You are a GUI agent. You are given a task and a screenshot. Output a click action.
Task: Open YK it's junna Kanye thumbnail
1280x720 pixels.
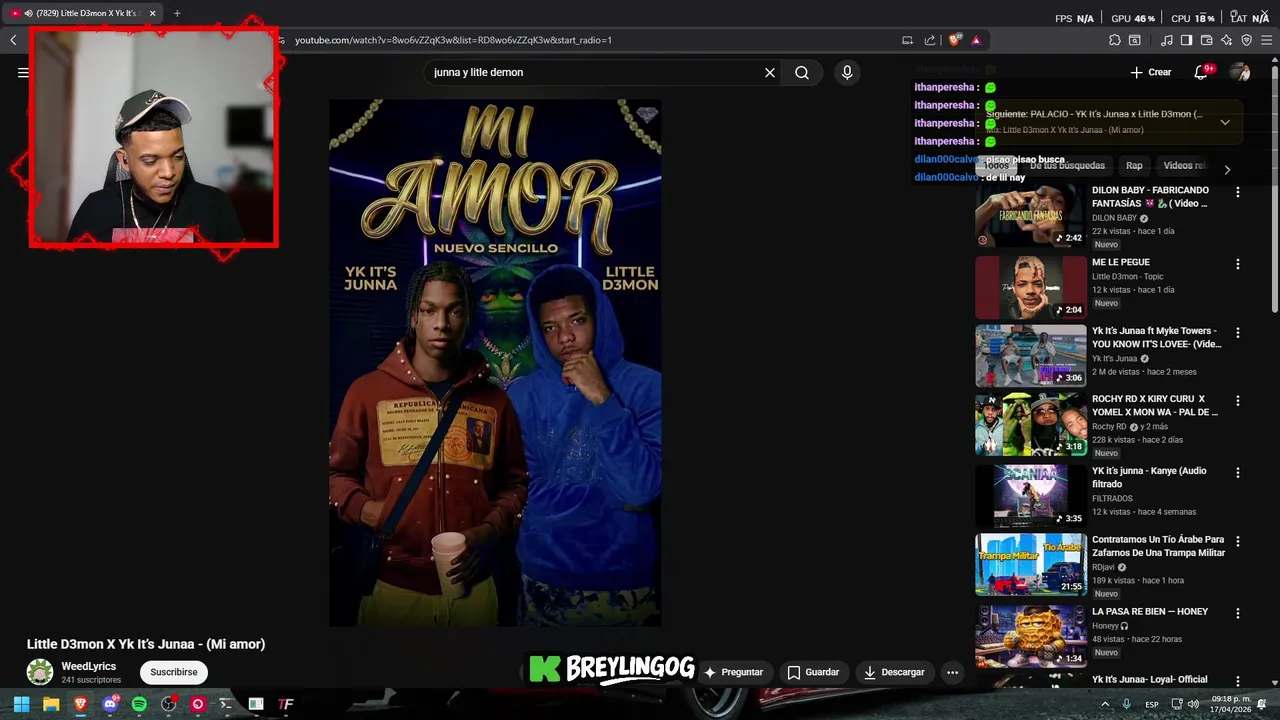click(1030, 495)
